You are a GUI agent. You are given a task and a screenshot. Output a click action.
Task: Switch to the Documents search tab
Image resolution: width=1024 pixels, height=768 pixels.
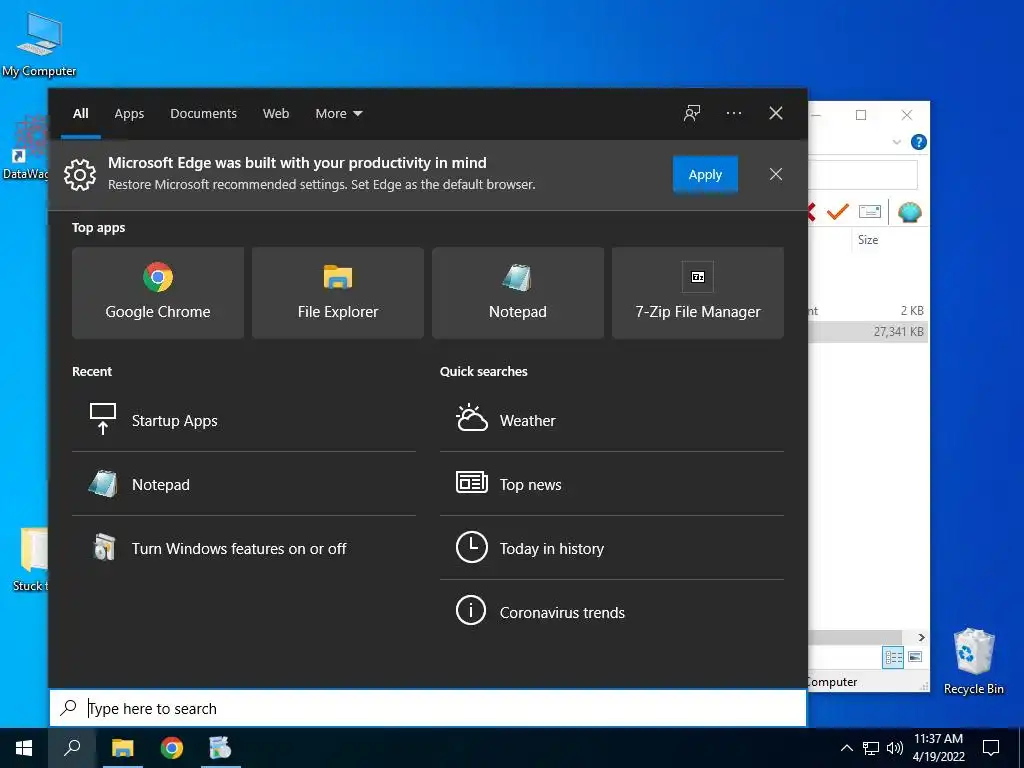pos(203,114)
